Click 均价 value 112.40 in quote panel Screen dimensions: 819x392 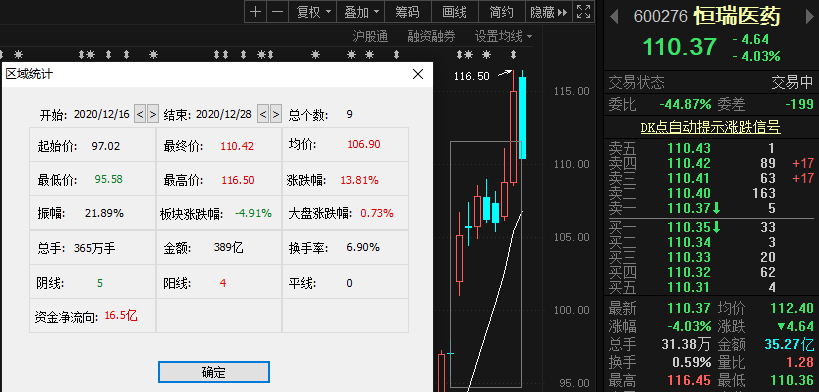(792, 308)
